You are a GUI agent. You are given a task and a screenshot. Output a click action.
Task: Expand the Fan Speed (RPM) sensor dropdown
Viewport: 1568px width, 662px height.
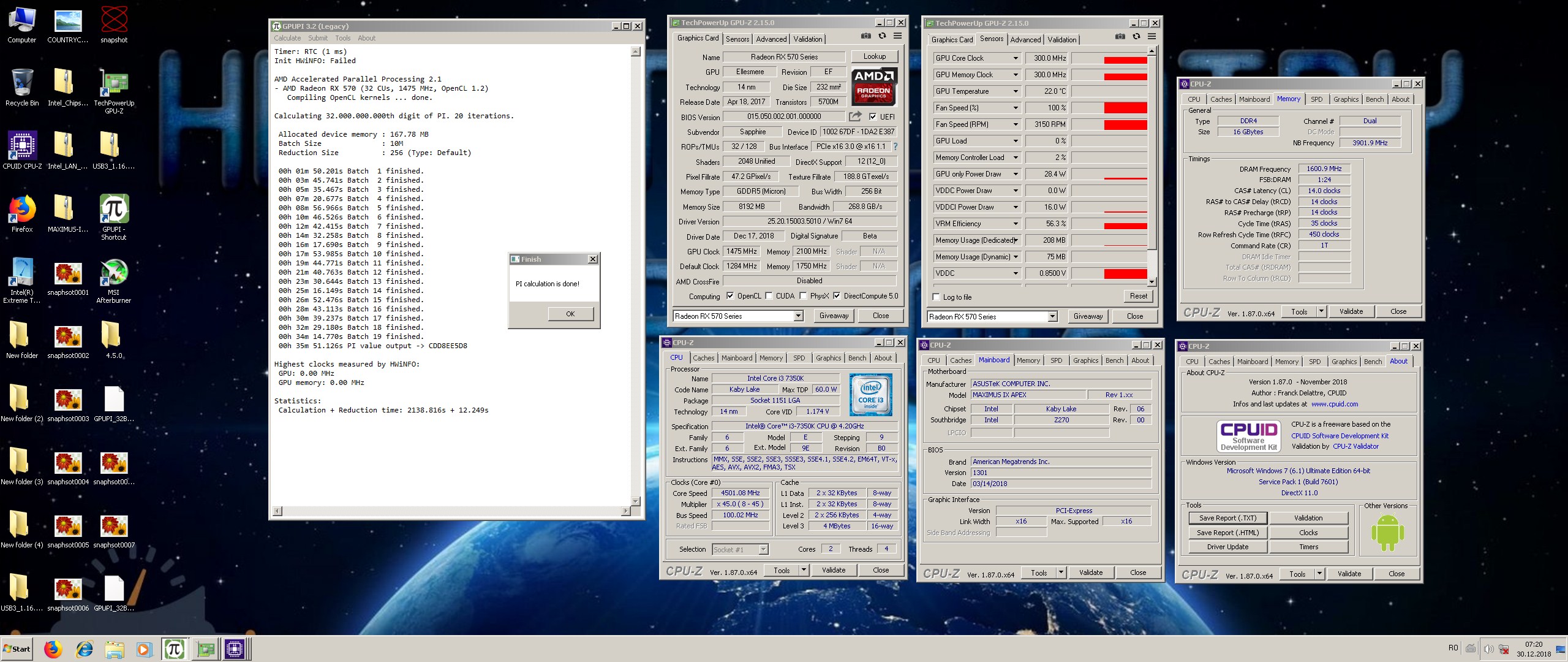tap(1015, 124)
